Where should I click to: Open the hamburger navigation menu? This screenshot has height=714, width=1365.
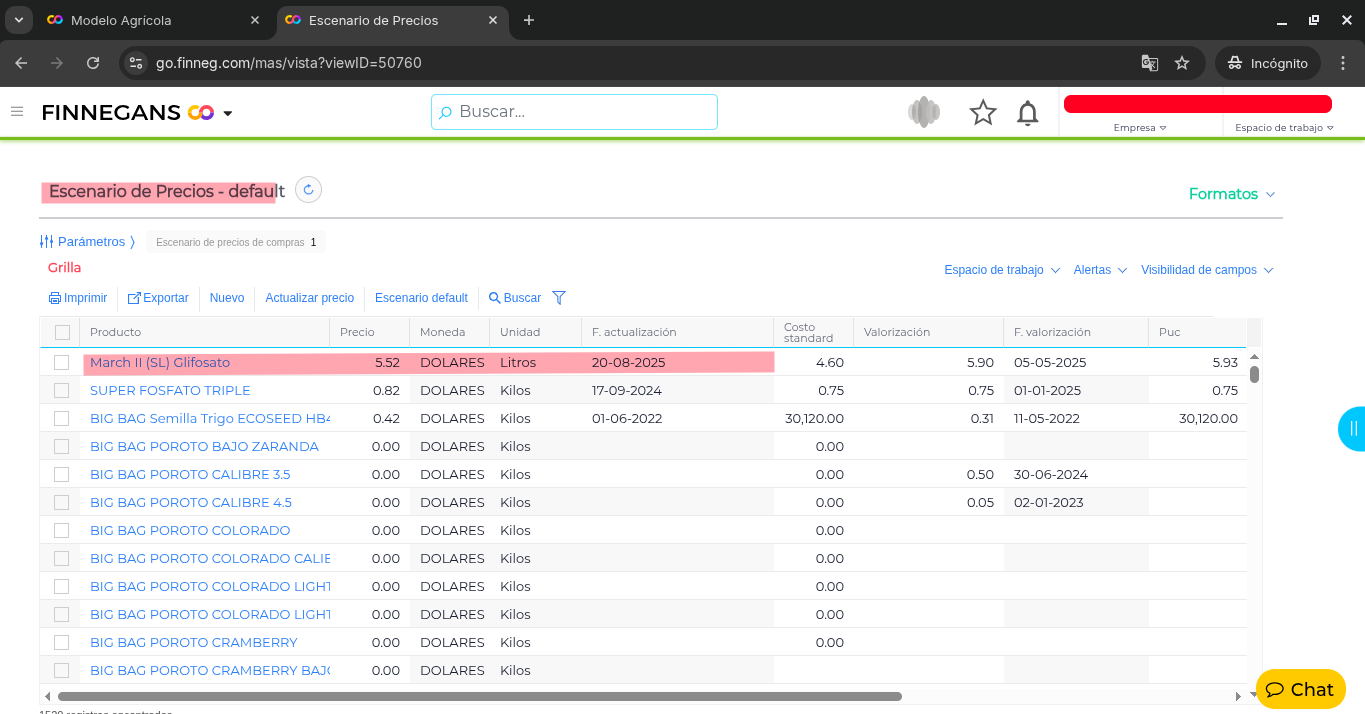[x=17, y=112]
